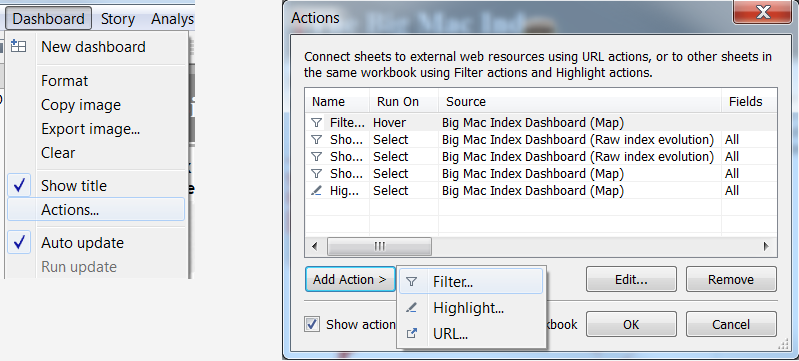Screen dimensions: 799x361
Task: Choose New dashboard menu entry
Action: tap(93, 47)
